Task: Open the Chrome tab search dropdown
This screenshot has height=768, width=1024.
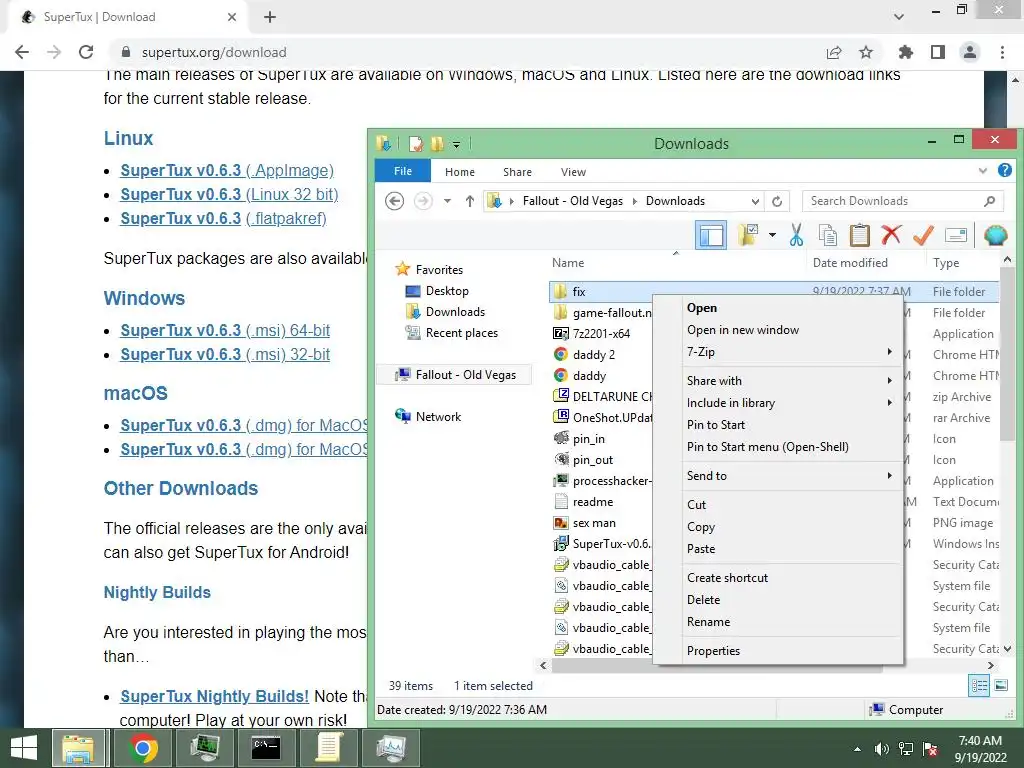Action: click(899, 17)
